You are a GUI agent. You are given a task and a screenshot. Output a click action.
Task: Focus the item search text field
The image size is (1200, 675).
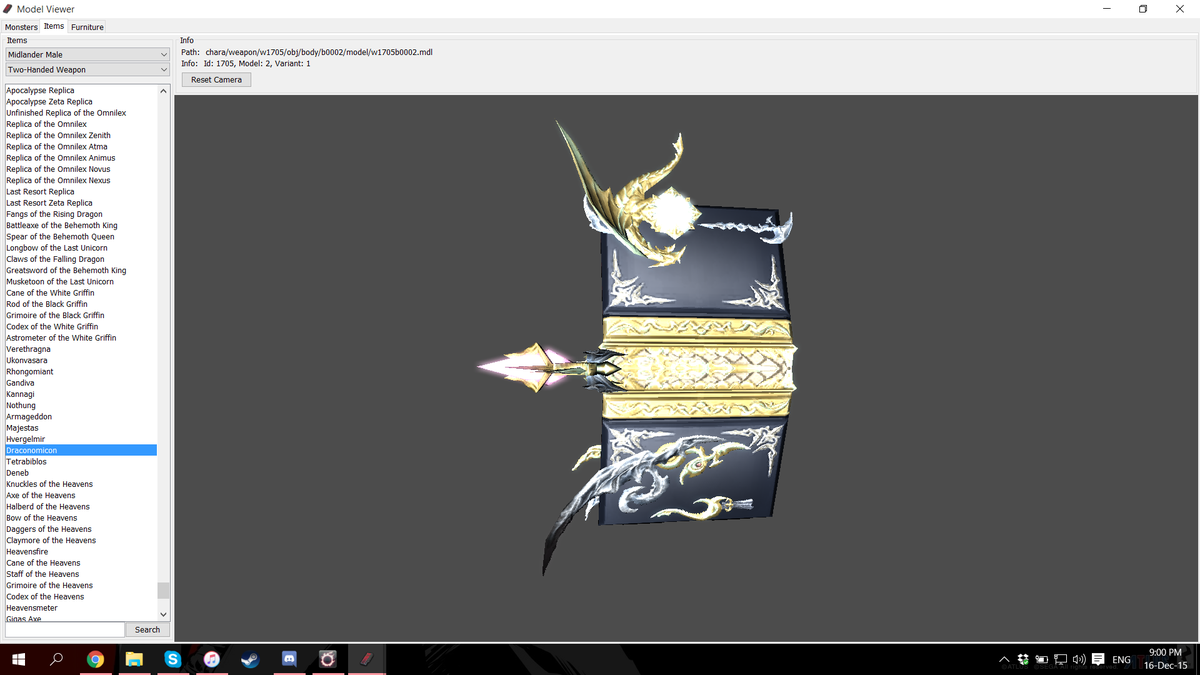[x=65, y=630]
